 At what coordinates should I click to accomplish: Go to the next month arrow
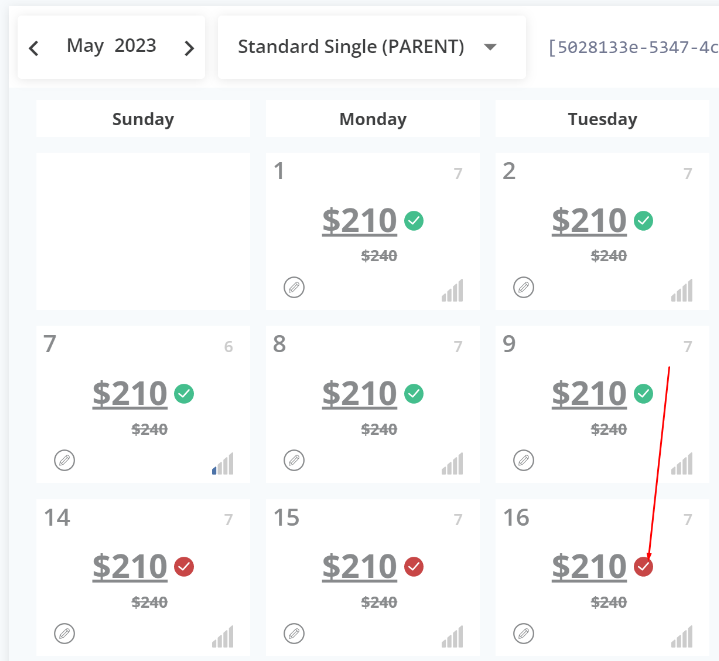[x=189, y=48]
